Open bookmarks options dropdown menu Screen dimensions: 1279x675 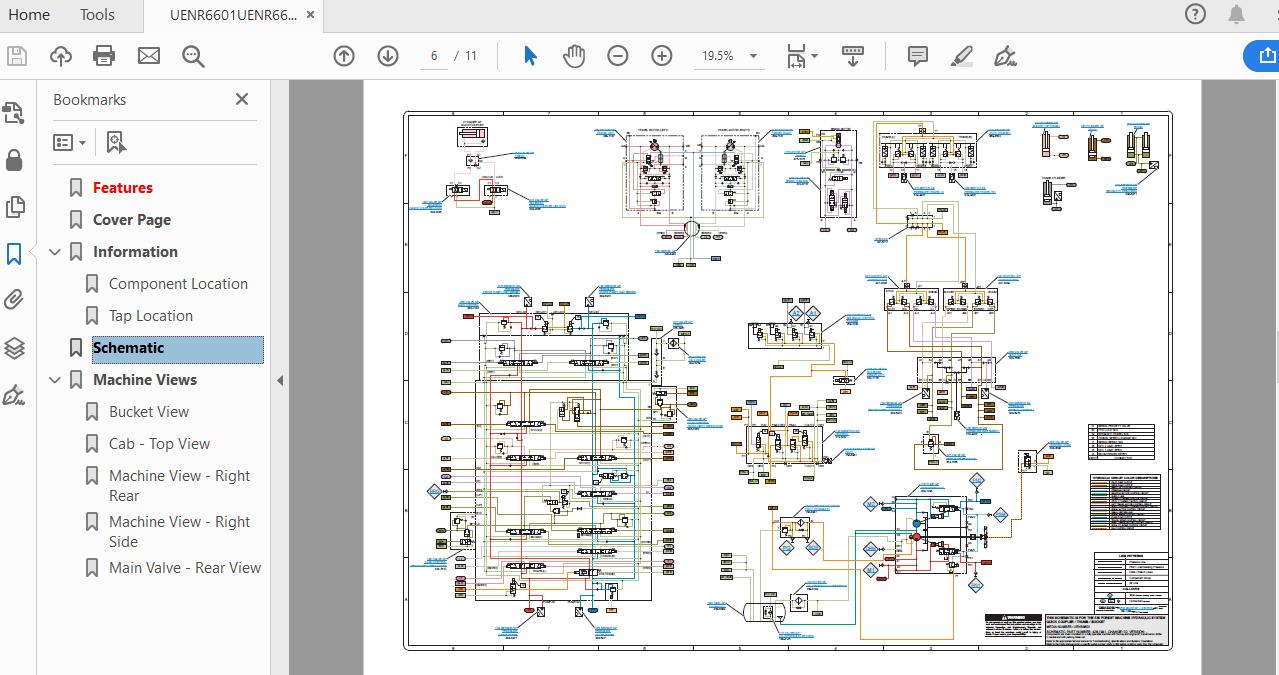(x=69, y=143)
